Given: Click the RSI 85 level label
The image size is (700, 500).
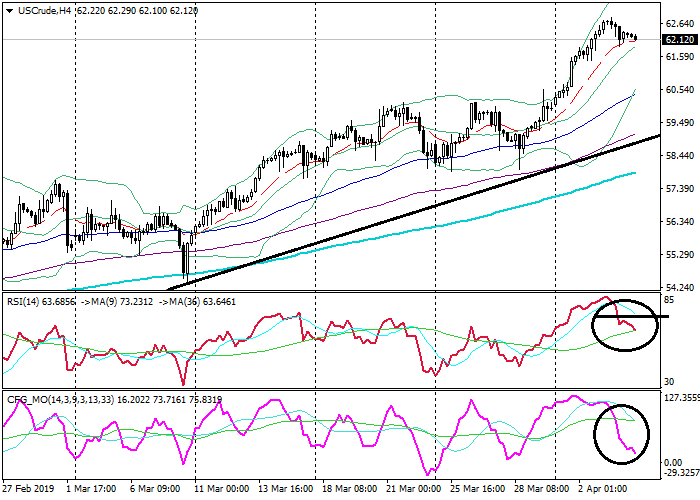Looking at the screenshot, I should coord(671,300).
